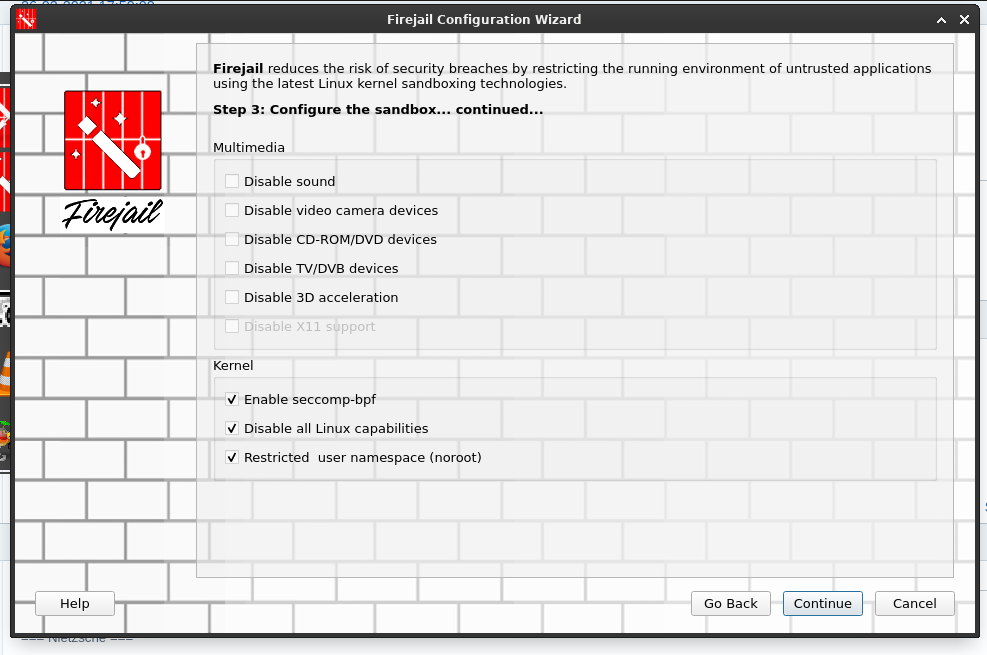Click the greyed-out Disable X11 support checkbox

click(x=232, y=327)
